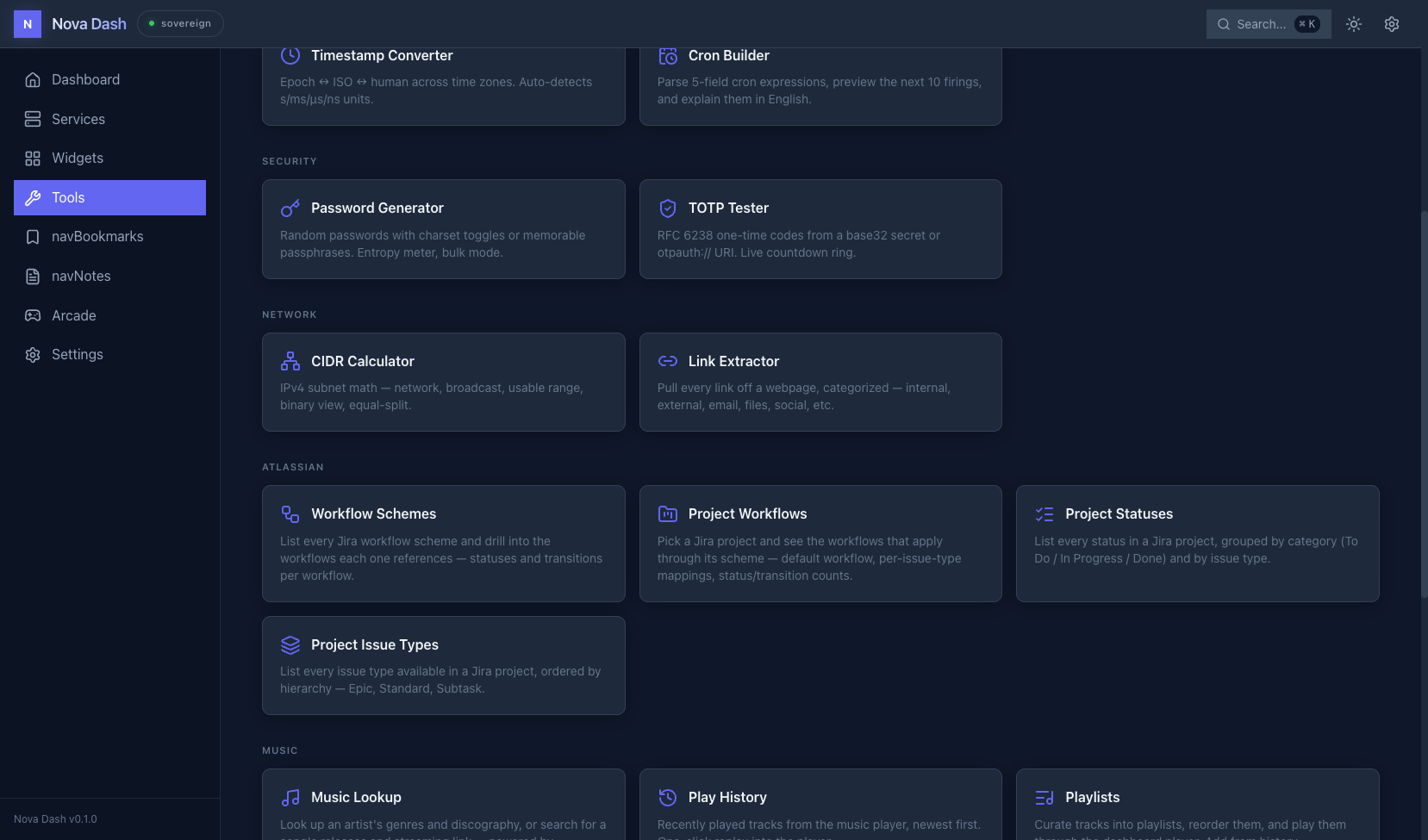The height and width of the screenshot is (840, 1428).
Task: Click the navBookmarks bookmark icon
Action: coord(33,237)
